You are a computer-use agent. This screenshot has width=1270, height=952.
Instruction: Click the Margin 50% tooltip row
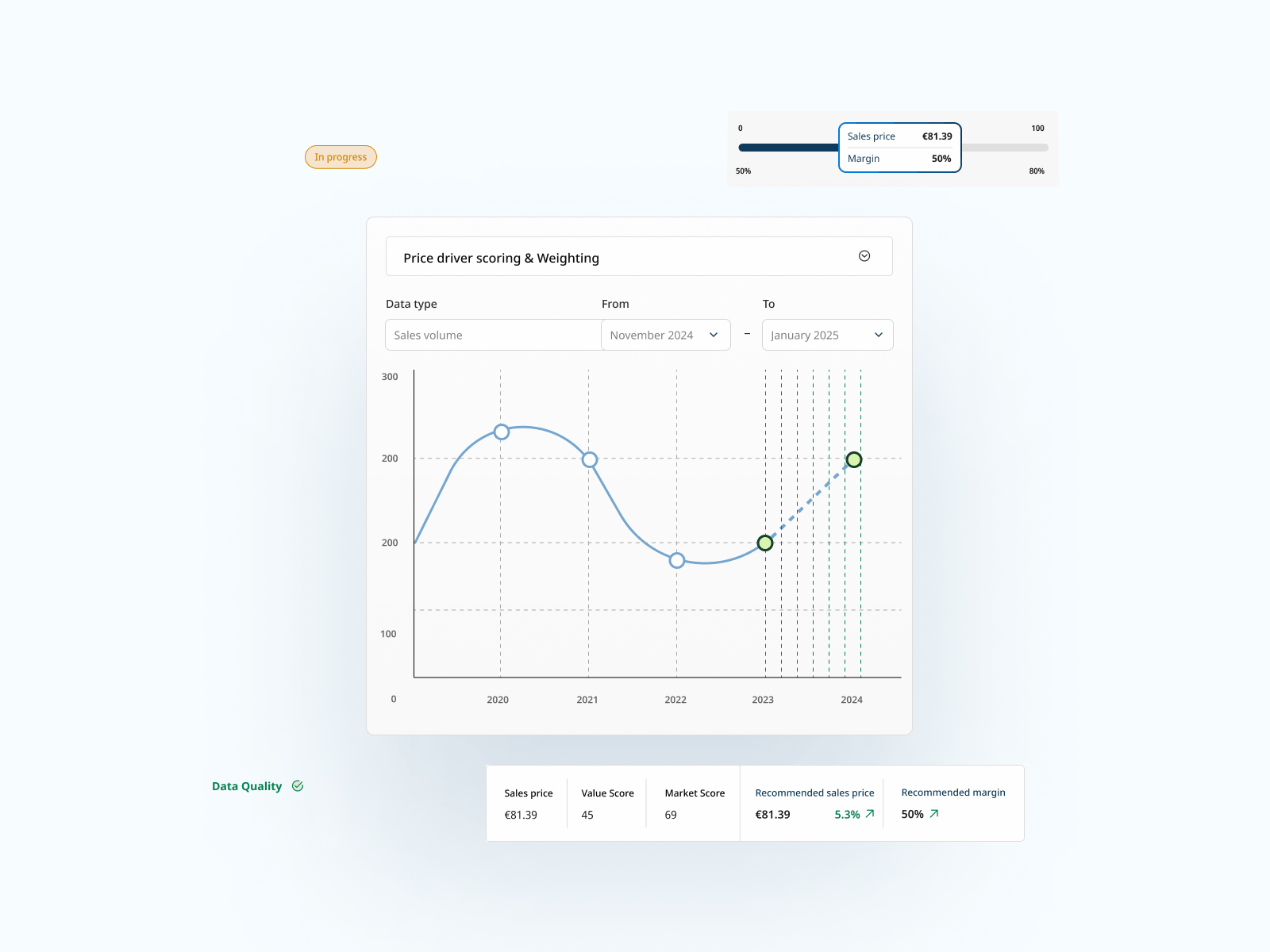tap(899, 158)
